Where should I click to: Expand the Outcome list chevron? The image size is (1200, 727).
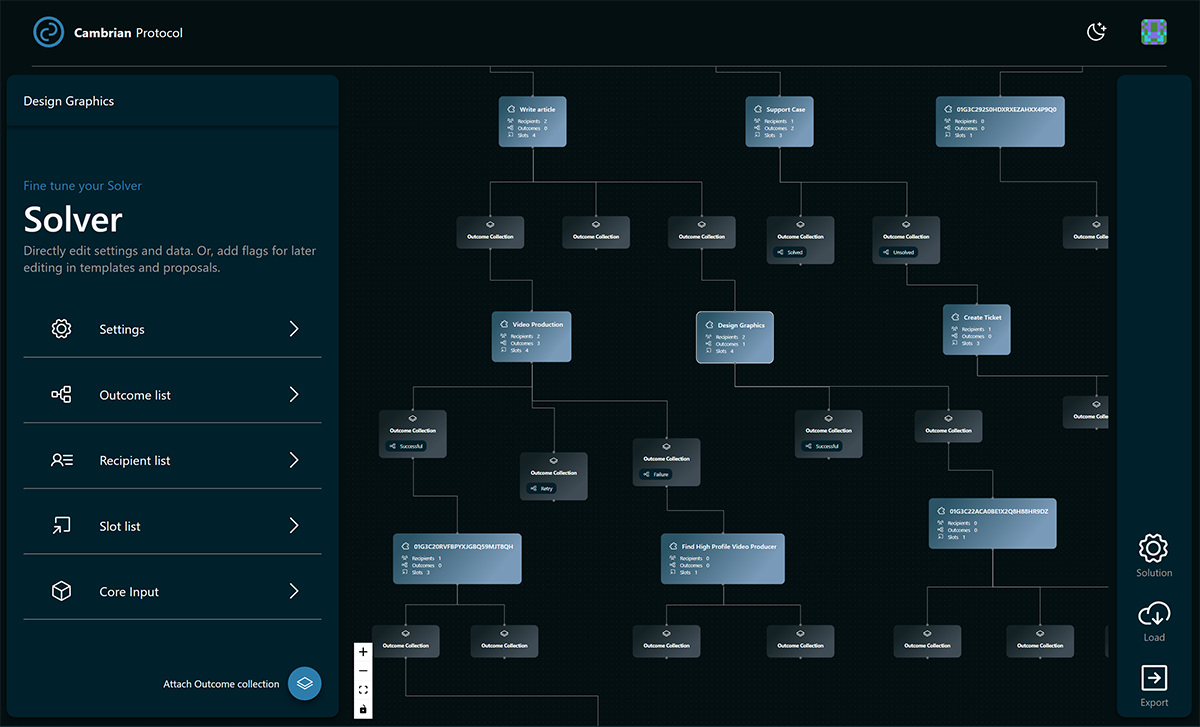pyautogui.click(x=293, y=395)
